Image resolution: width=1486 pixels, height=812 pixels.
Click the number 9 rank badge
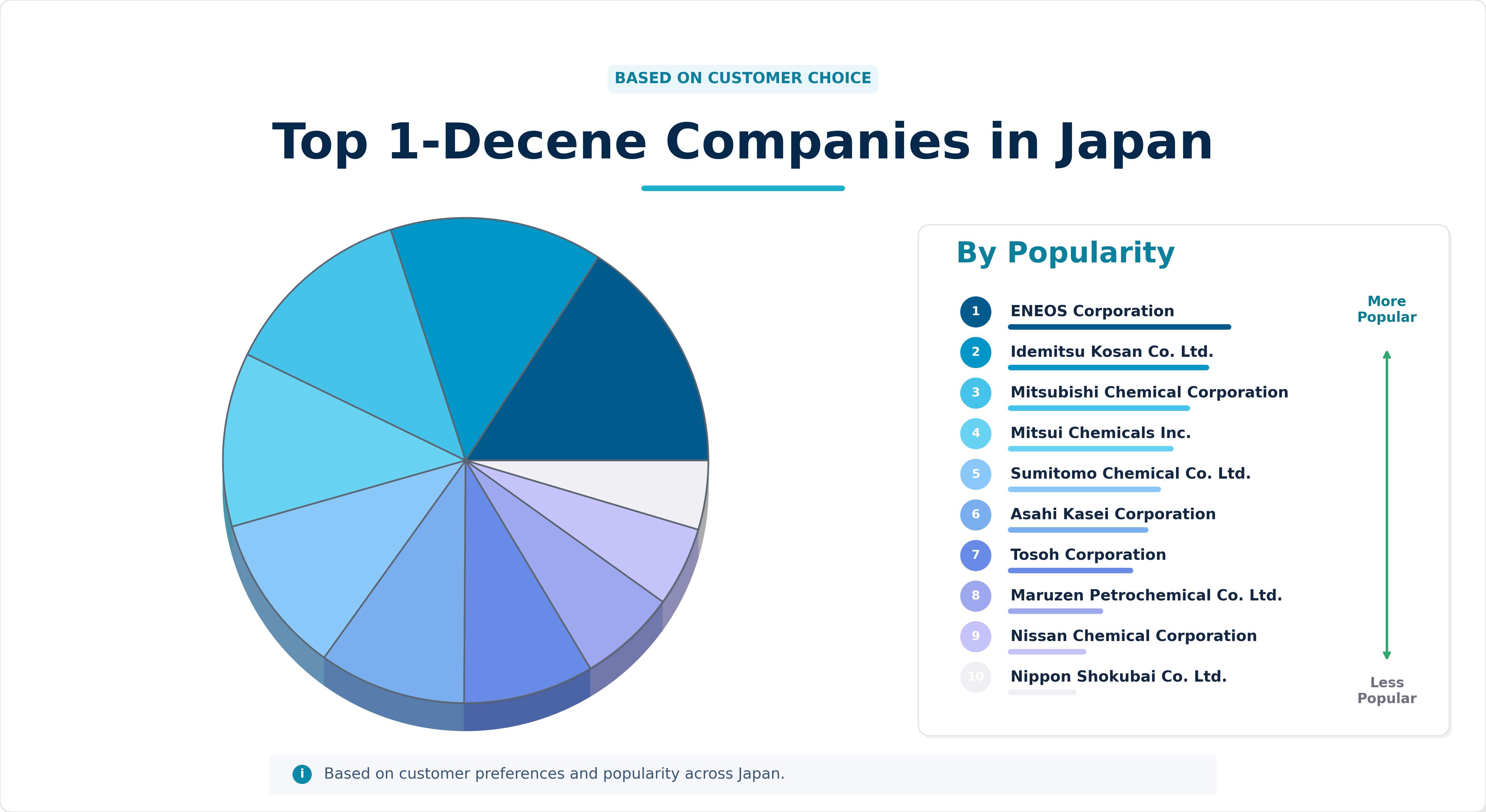pyautogui.click(x=975, y=637)
